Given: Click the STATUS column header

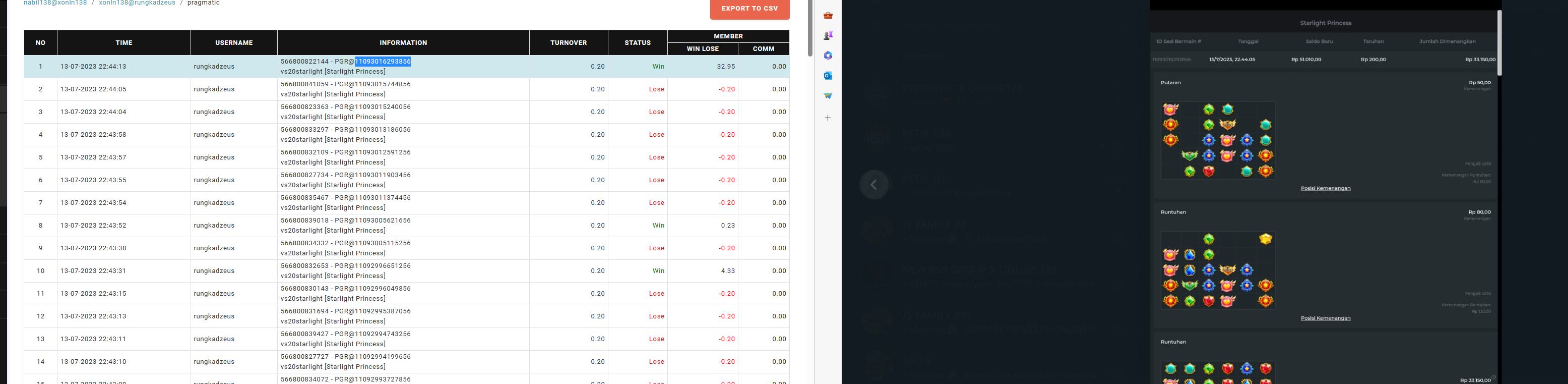Looking at the screenshot, I should tap(637, 43).
